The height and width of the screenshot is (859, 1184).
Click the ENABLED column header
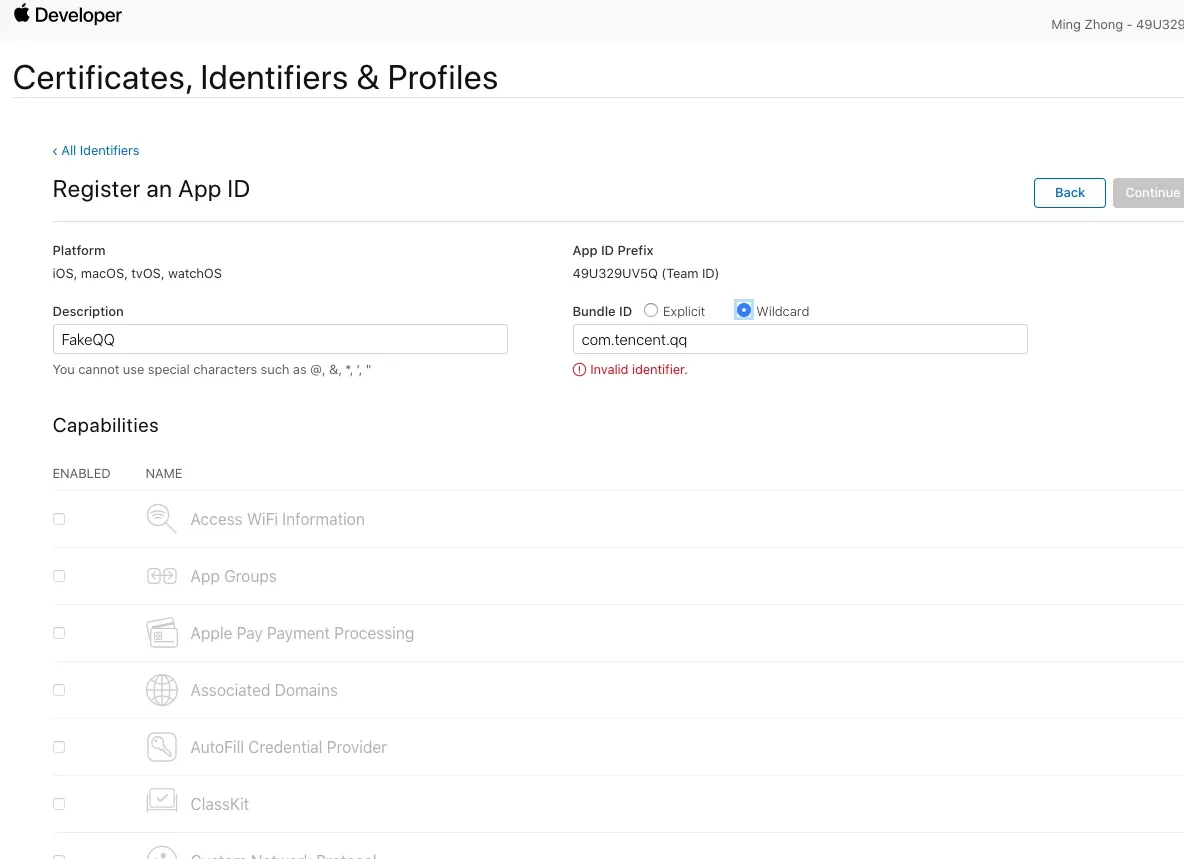[x=82, y=474]
